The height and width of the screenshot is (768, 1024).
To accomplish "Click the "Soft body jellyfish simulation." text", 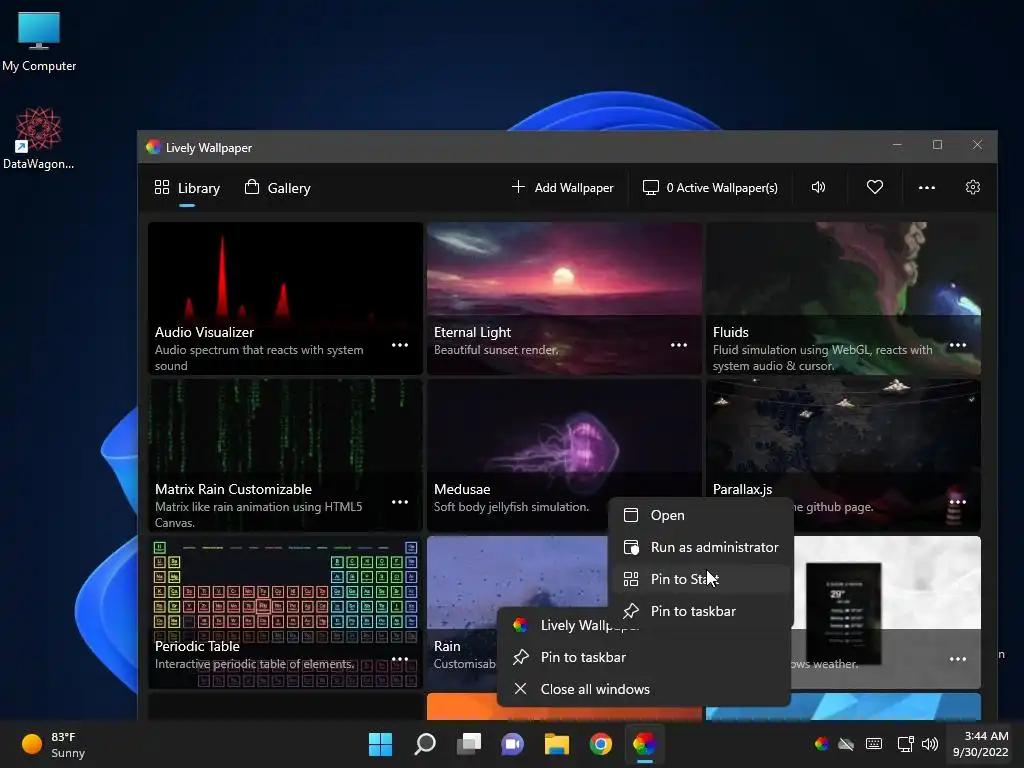I will (511, 507).
